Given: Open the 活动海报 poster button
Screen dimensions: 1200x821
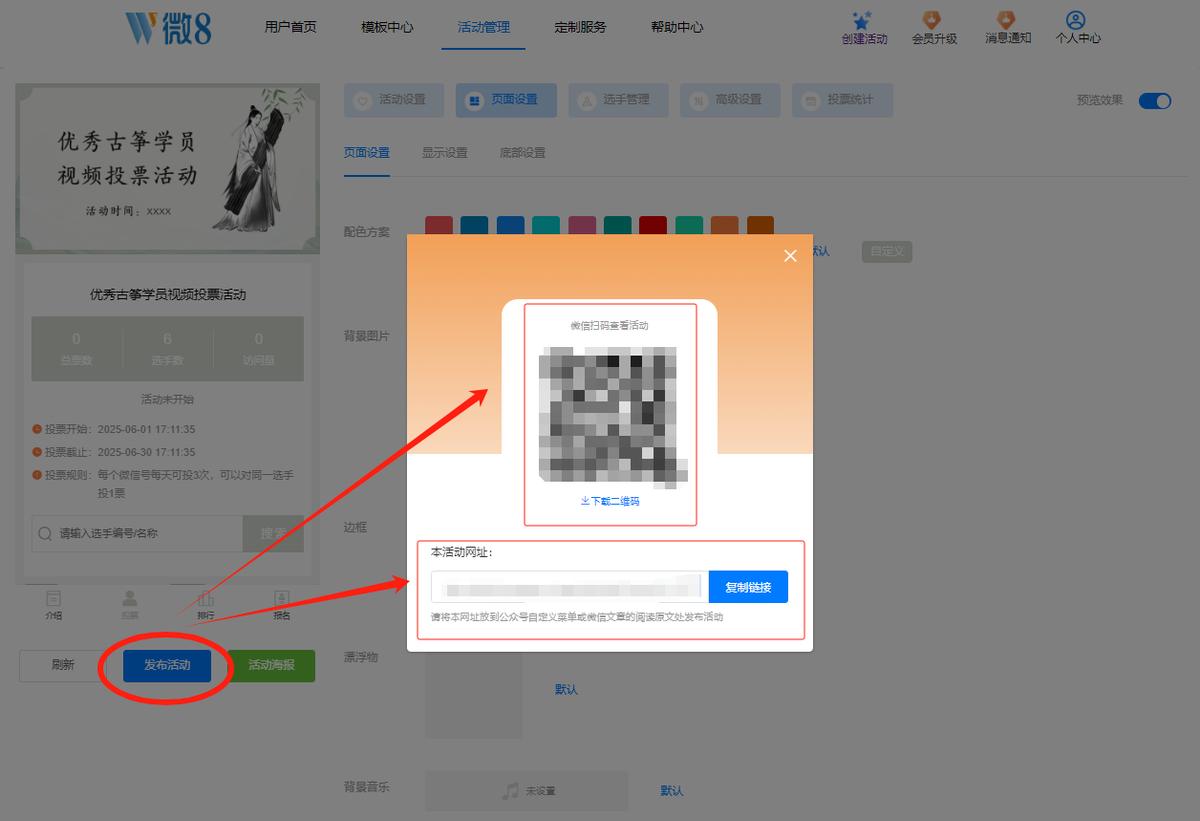Looking at the screenshot, I should pyautogui.click(x=271, y=665).
